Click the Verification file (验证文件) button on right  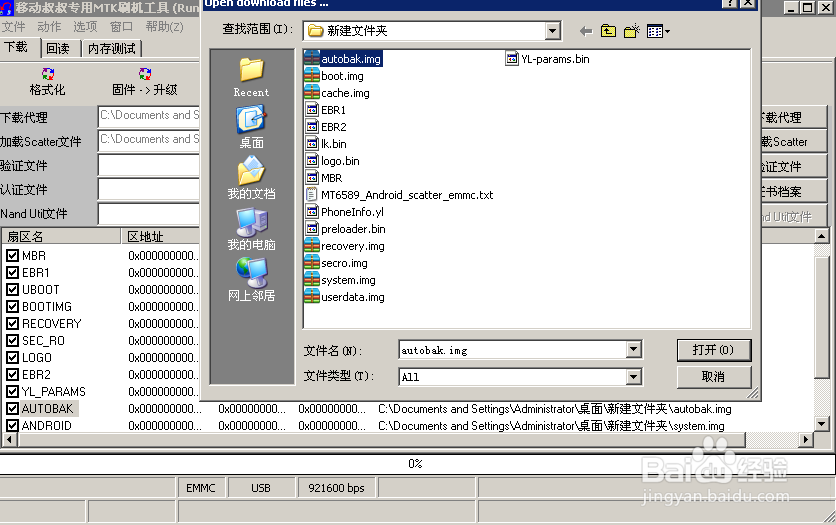point(794,166)
